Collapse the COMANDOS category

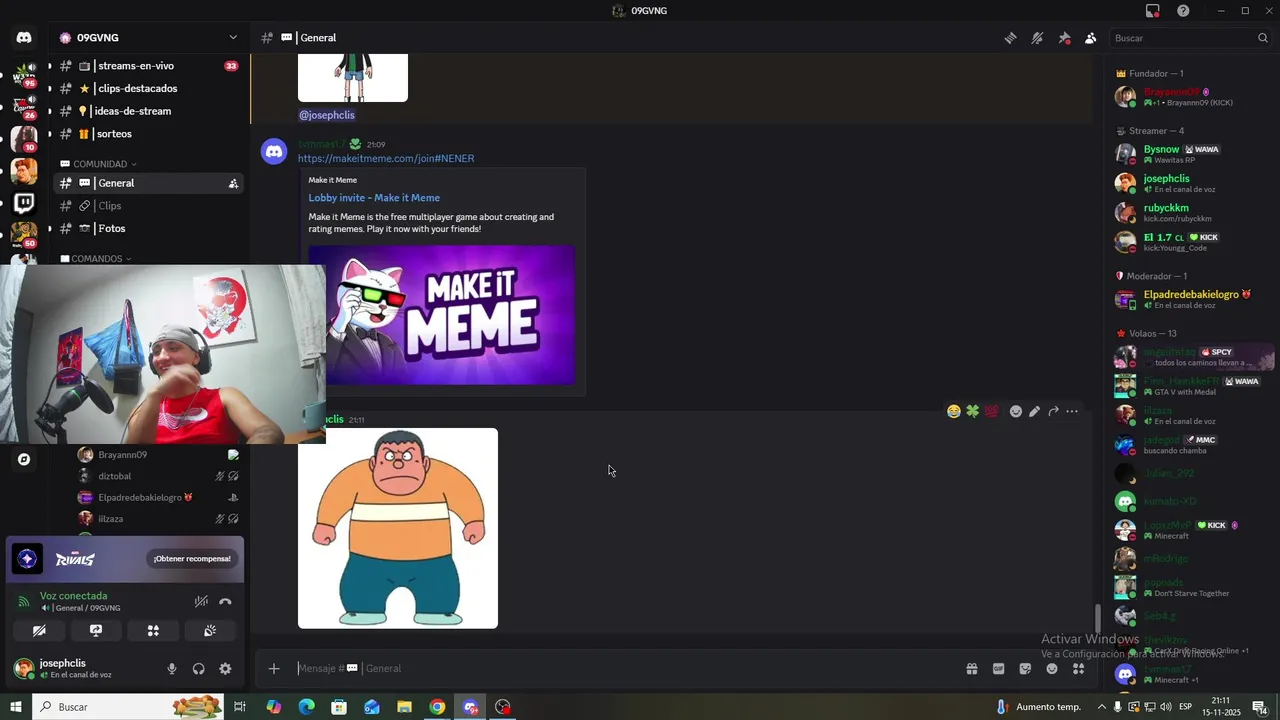[97, 259]
